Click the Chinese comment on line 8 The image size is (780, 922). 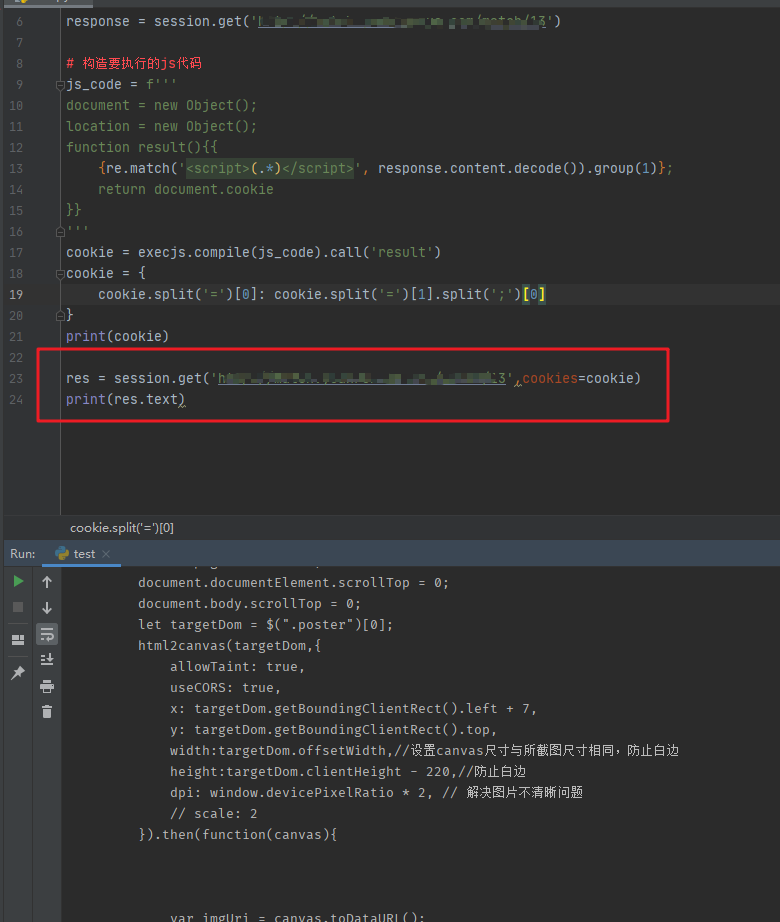tap(133, 64)
